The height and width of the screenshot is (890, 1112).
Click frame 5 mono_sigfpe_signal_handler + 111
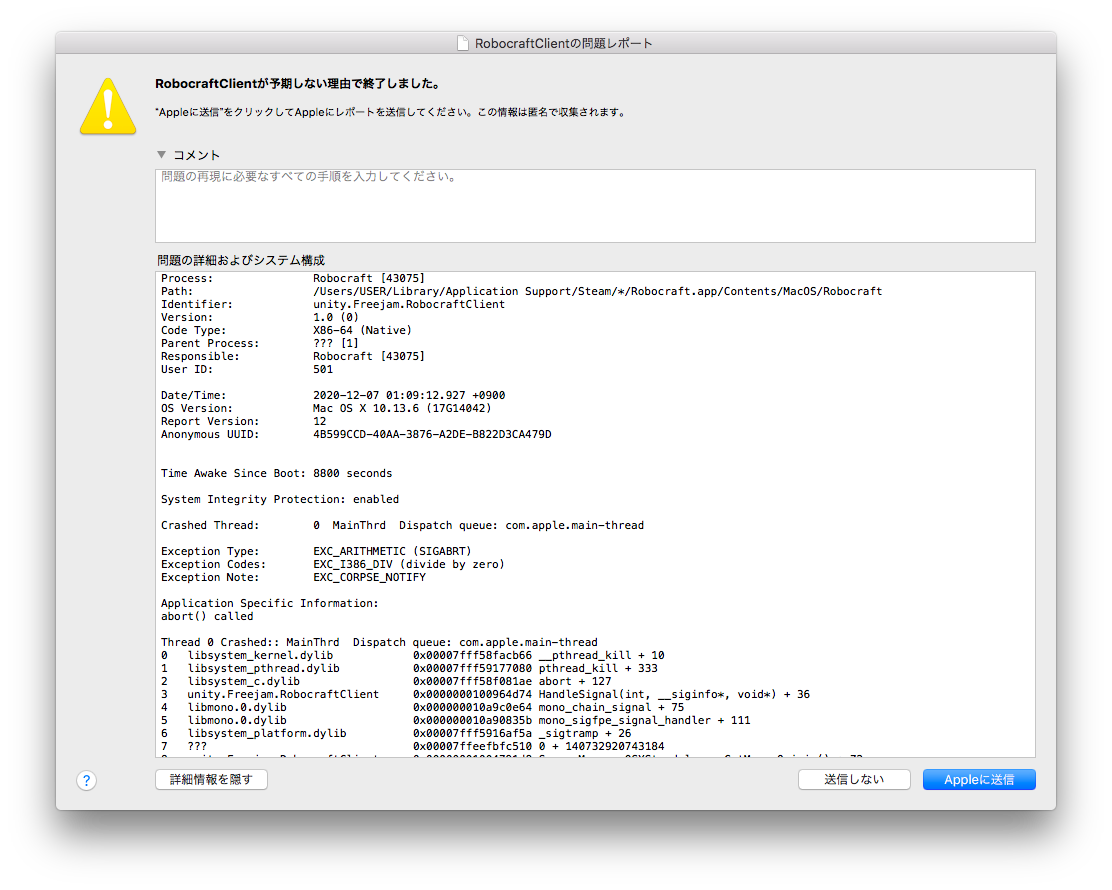(x=455, y=720)
